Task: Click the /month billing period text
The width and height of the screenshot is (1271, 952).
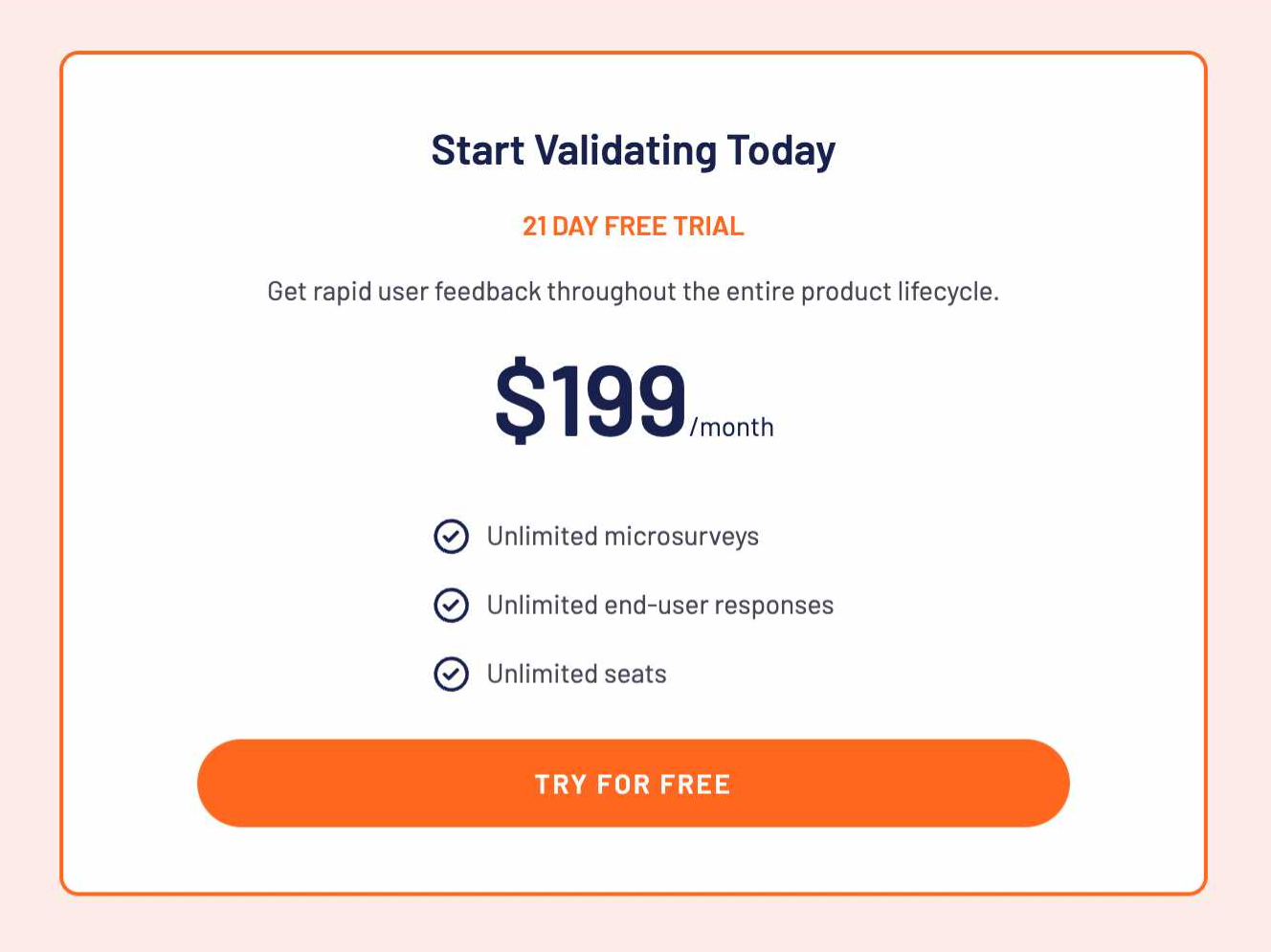Action: [732, 427]
